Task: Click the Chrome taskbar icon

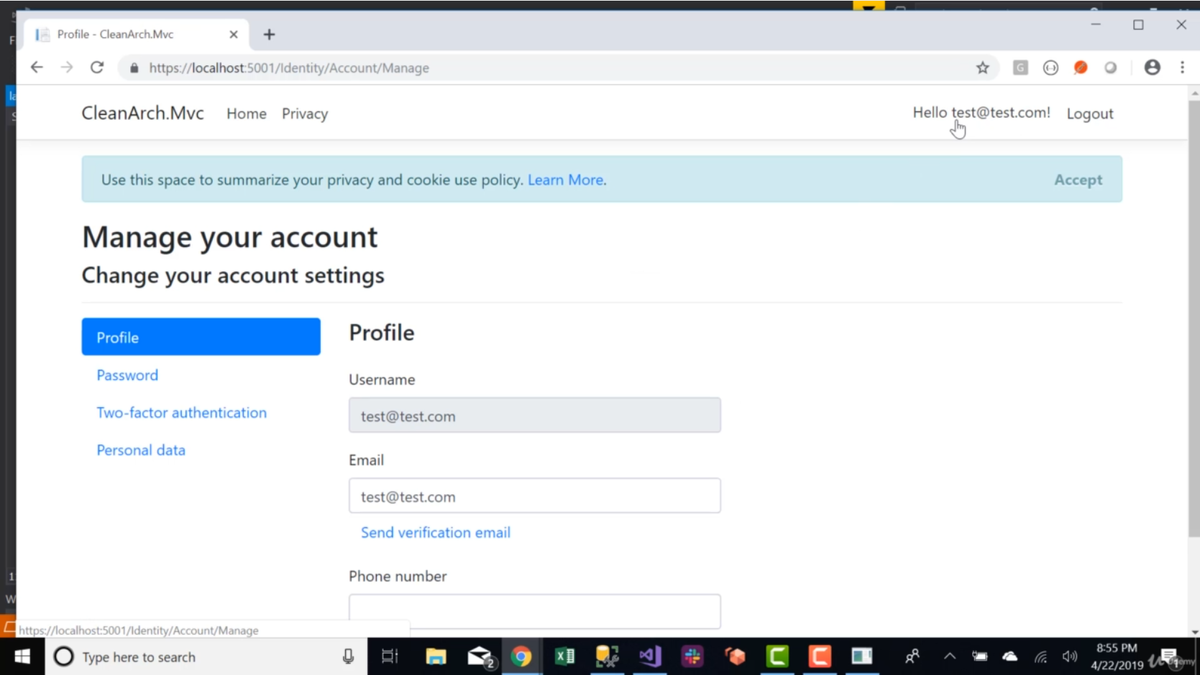Action: click(521, 657)
